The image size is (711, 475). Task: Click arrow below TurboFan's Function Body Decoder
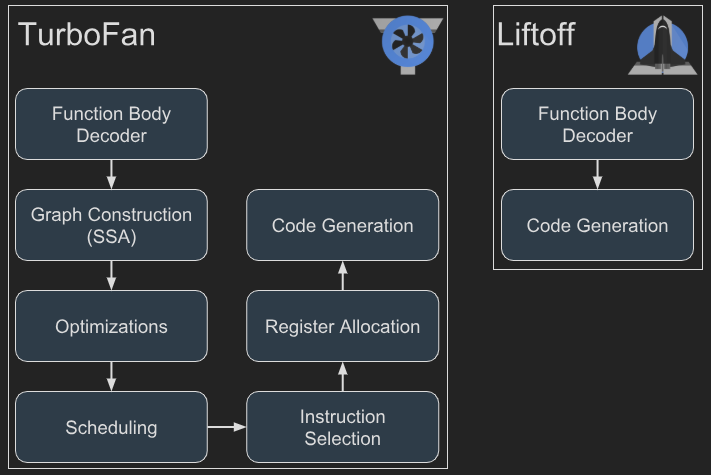click(x=112, y=174)
